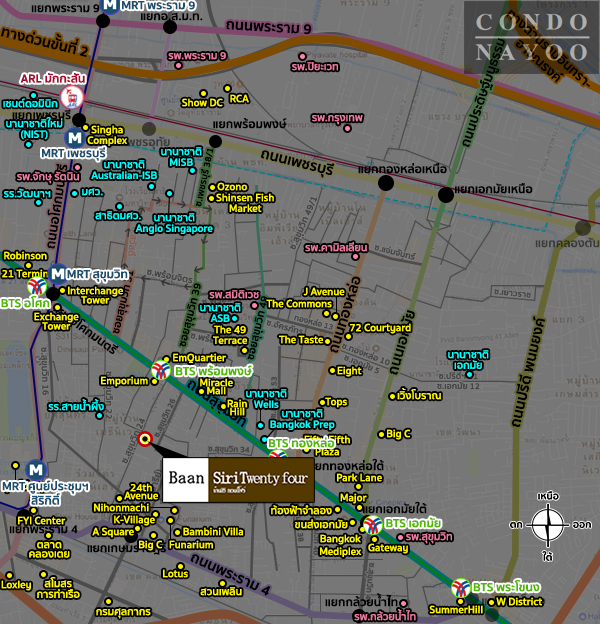The image size is (600, 624).
Task: Select the BTS เอกมัย station icon
Action: tap(372, 525)
